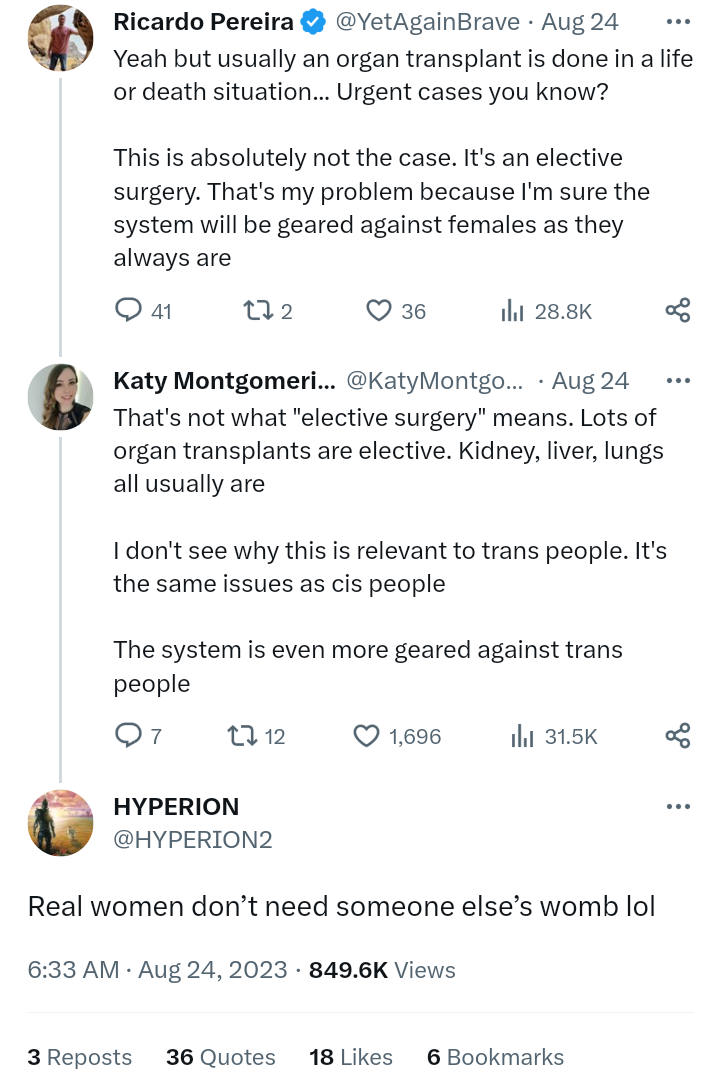720x1084 pixels.
Task: Show the 18 Likes list
Action: point(351,1057)
